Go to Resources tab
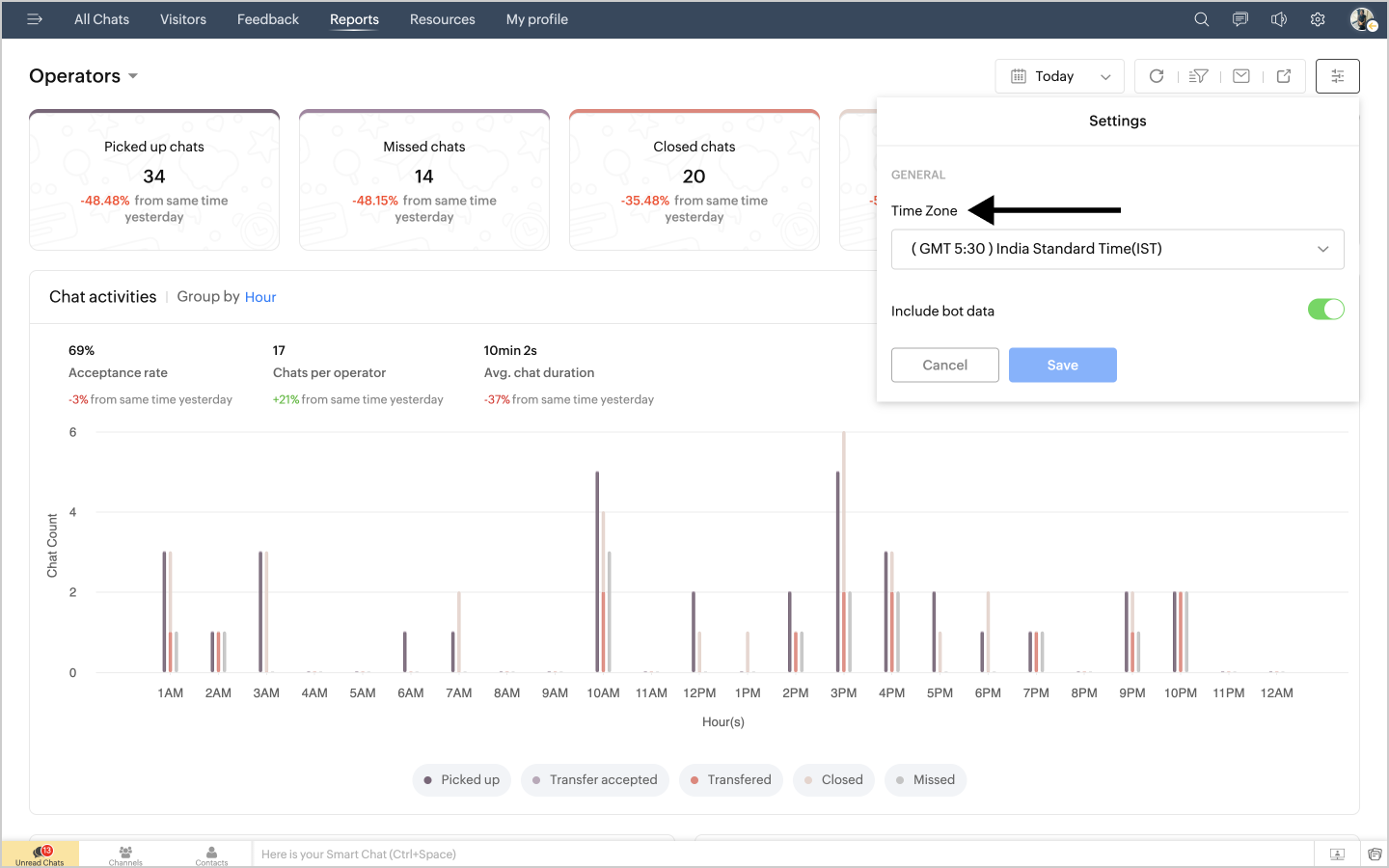The height and width of the screenshot is (868, 1389). click(443, 19)
